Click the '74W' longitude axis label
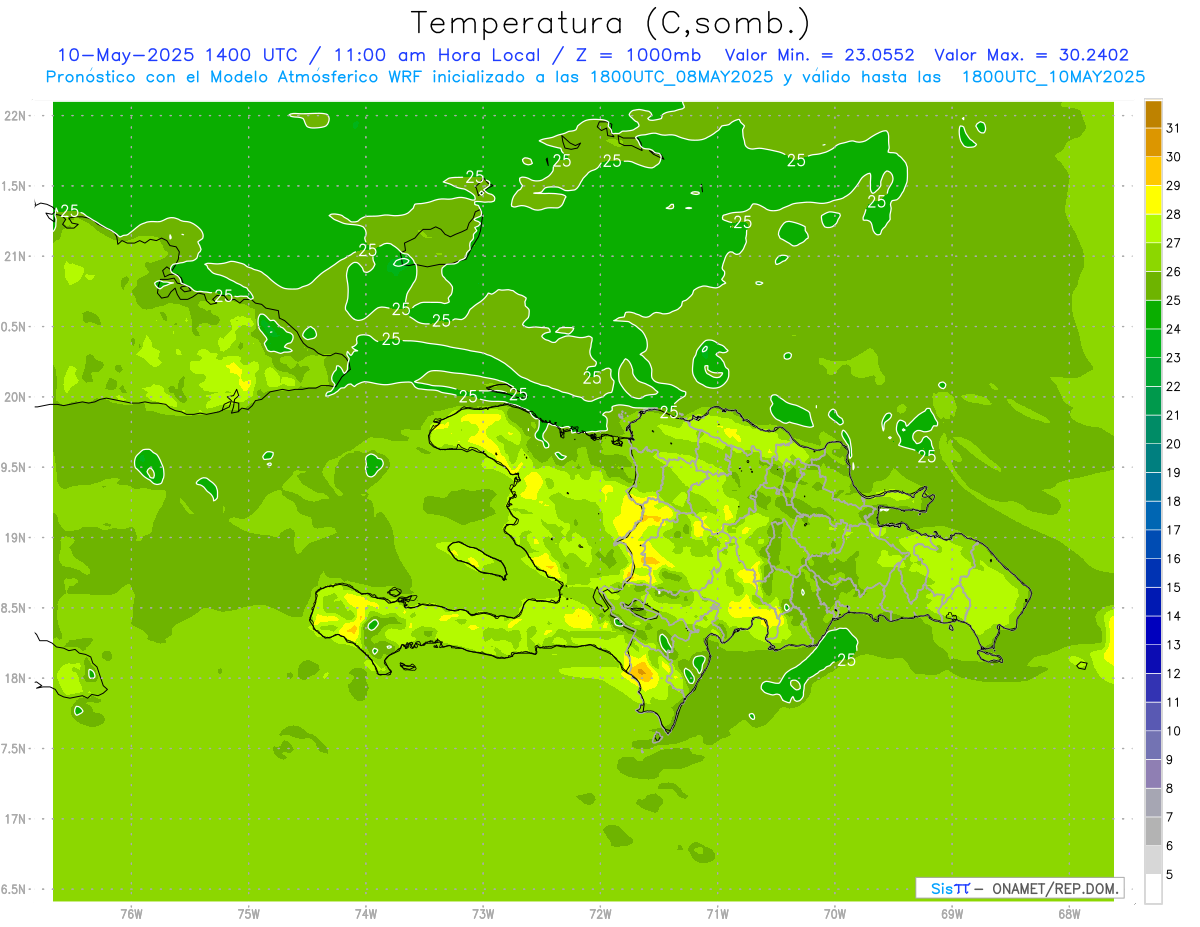The height and width of the screenshot is (927, 1200). 366,914
